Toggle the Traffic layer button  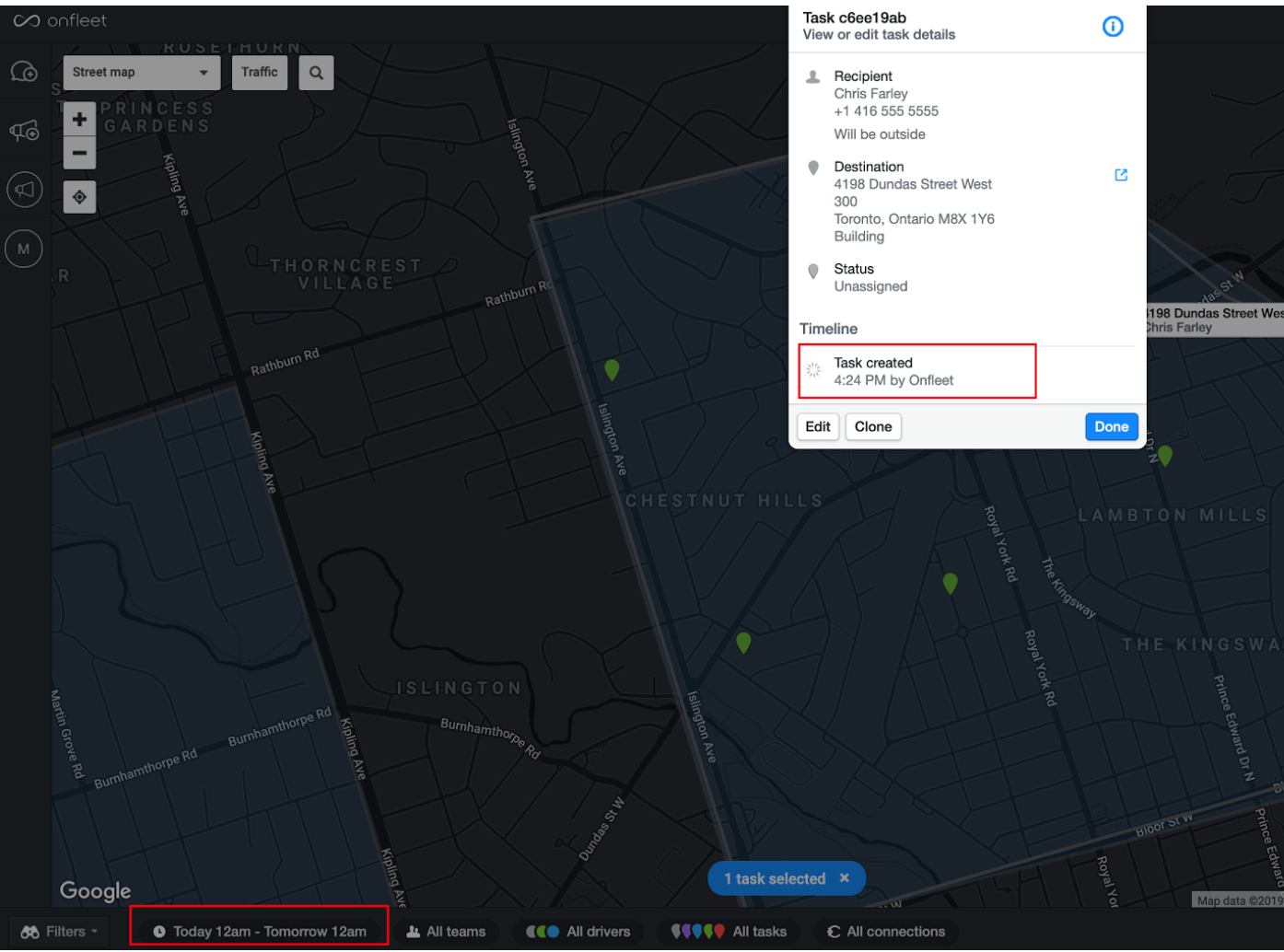click(260, 73)
